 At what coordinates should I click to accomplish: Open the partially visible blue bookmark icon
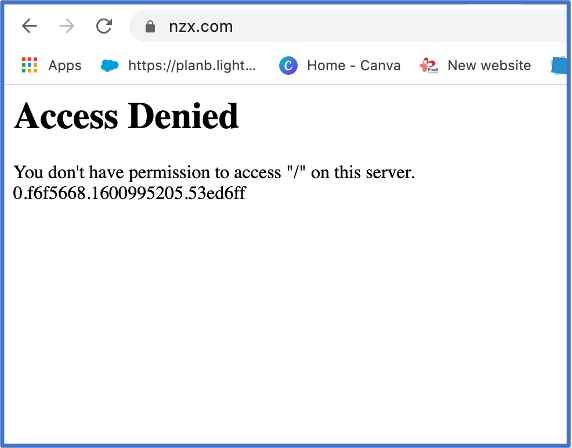coord(559,66)
